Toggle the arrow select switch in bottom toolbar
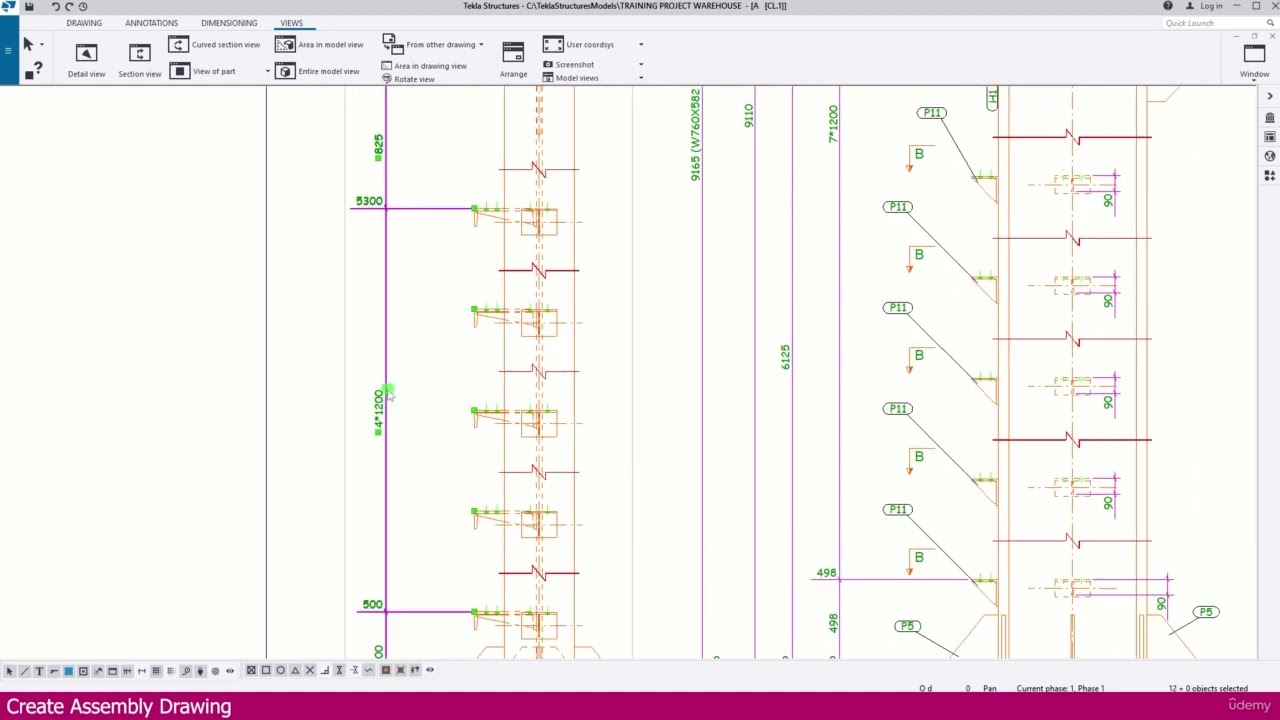The width and height of the screenshot is (1280, 720). click(x=10, y=671)
